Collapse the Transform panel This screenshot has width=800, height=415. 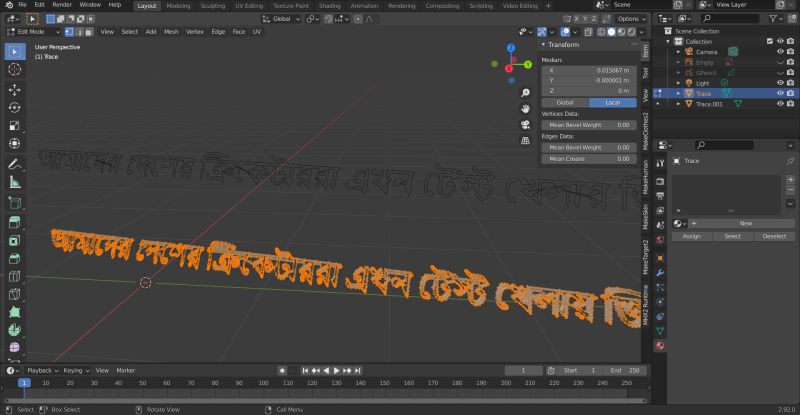click(543, 45)
